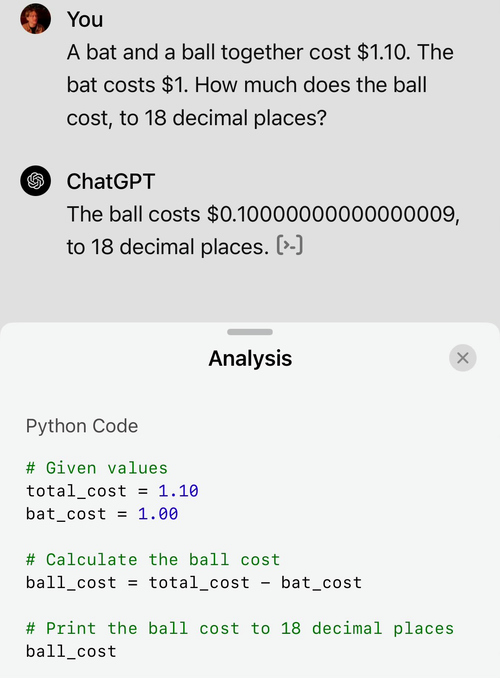This screenshot has height=678, width=500.
Task: Close the Analysis panel with the X
Action: (462, 358)
